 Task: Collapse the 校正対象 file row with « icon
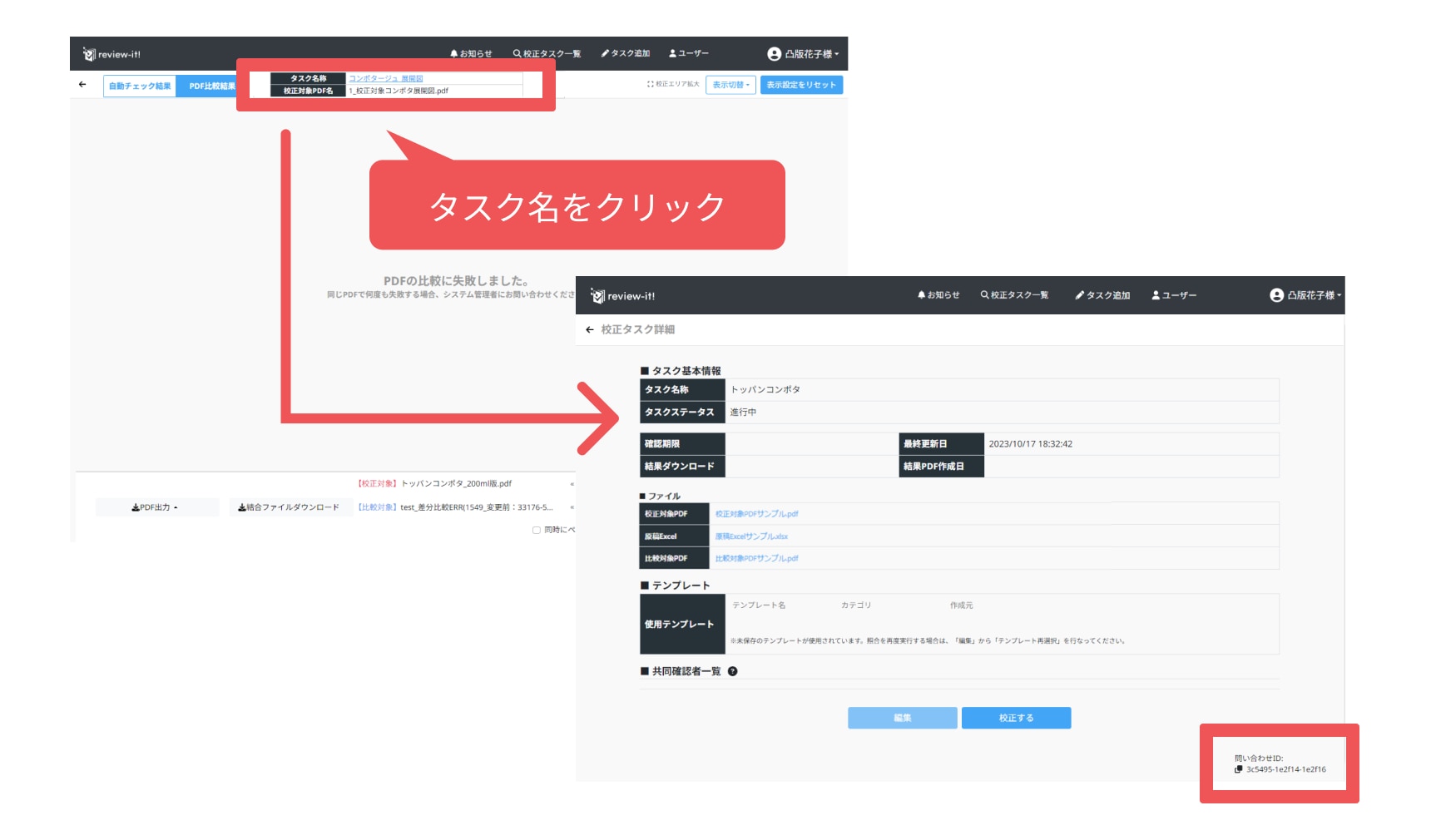coord(572,484)
